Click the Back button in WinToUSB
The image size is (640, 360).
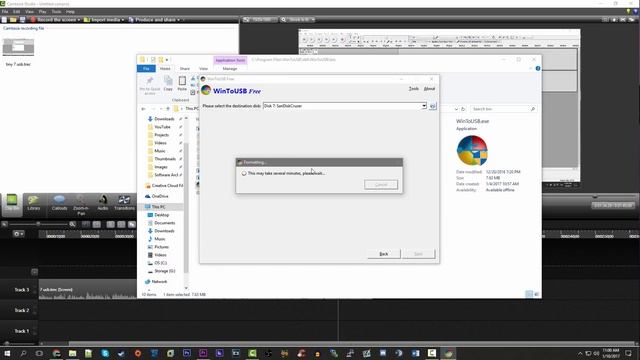point(384,254)
